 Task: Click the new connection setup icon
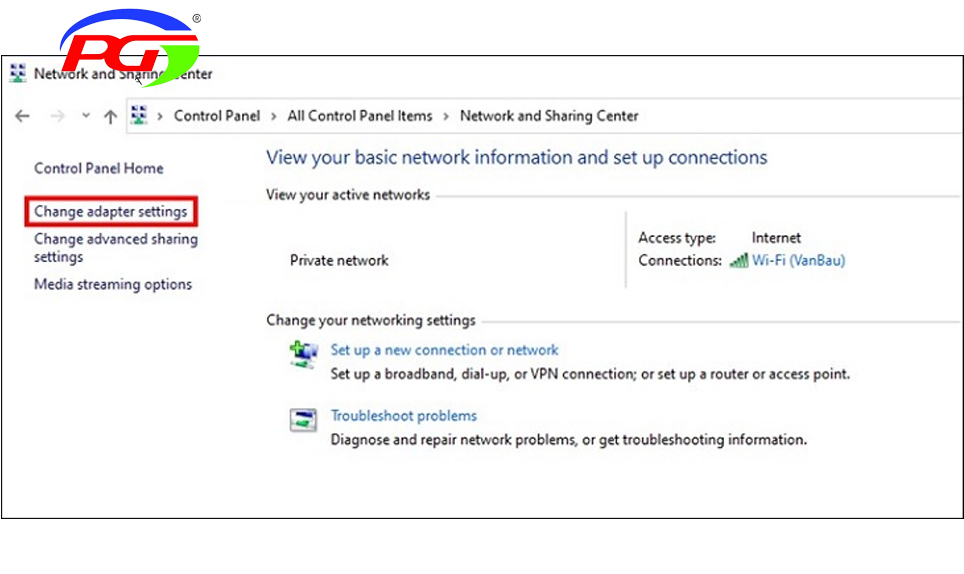click(303, 354)
